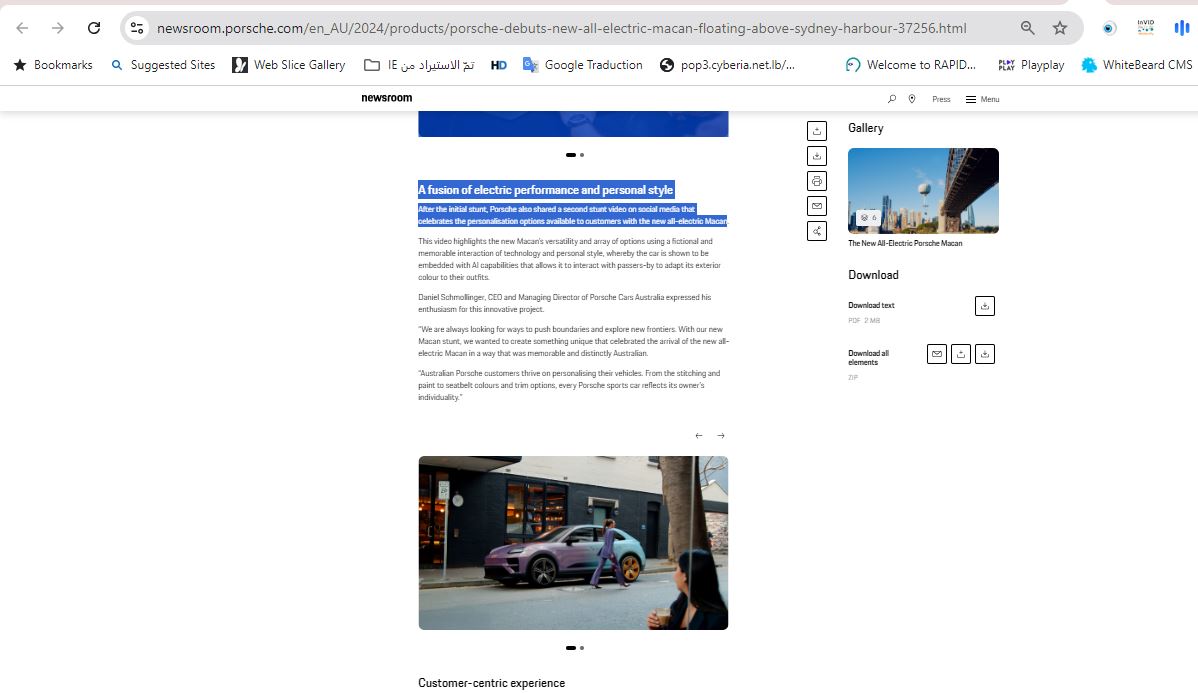The image size is (1198, 693).
Task: Click the location pin icon in header
Action: click(912, 99)
